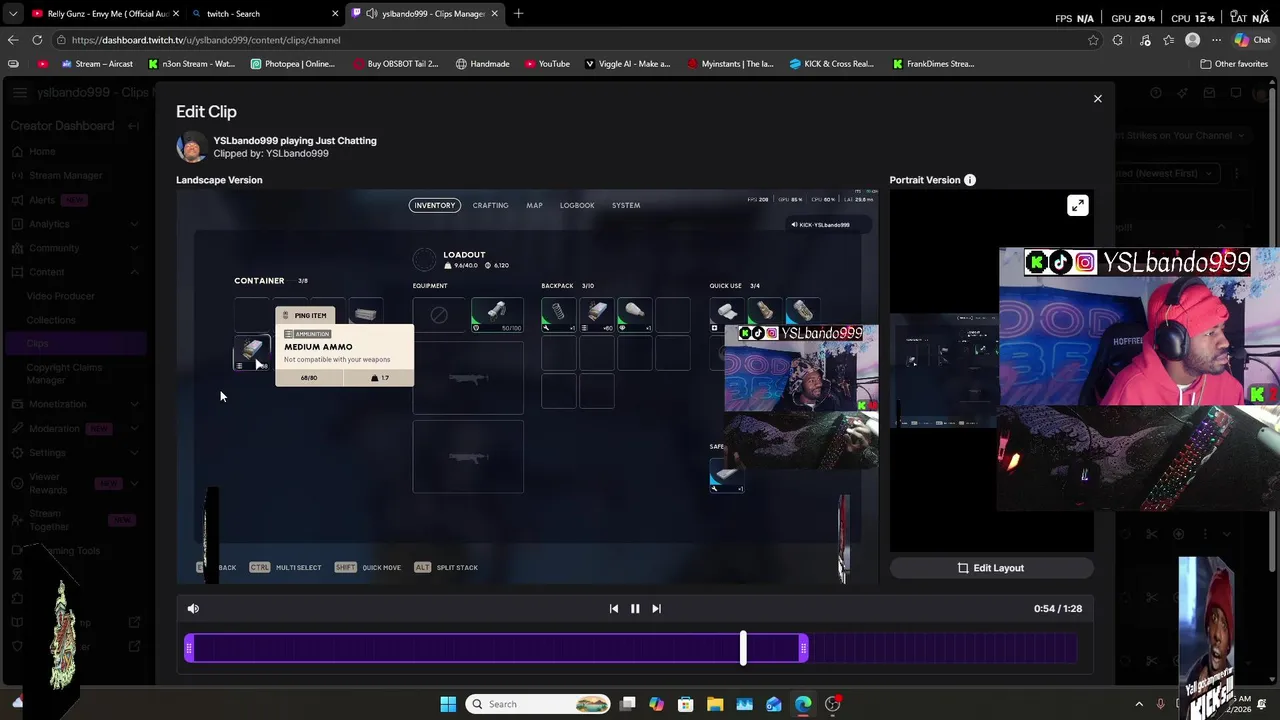Mute the clip preview volume
This screenshot has height=720, width=1280.
(x=193, y=608)
